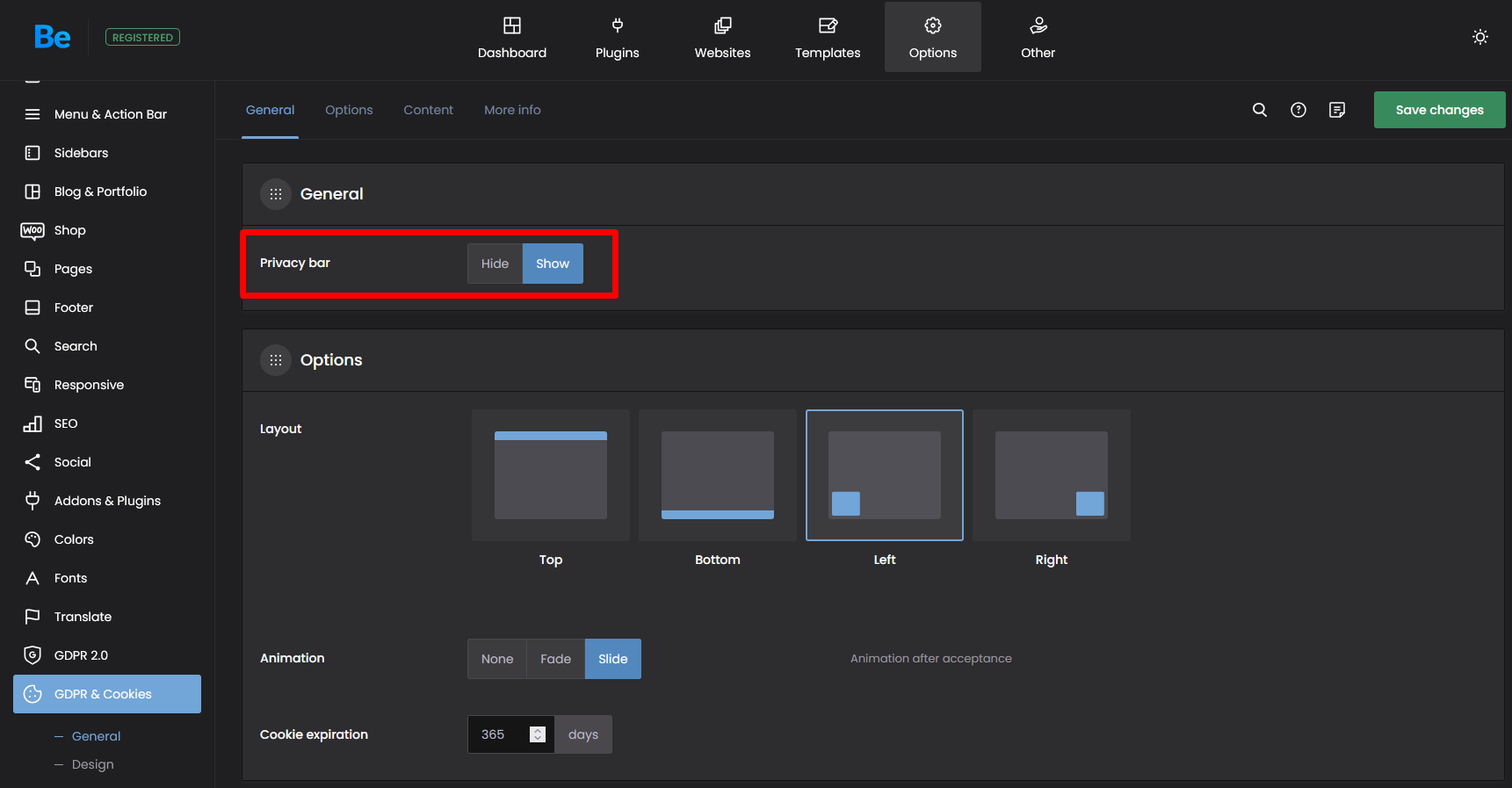Set Animation to None
Image resolution: width=1512 pixels, height=788 pixels.
point(496,659)
